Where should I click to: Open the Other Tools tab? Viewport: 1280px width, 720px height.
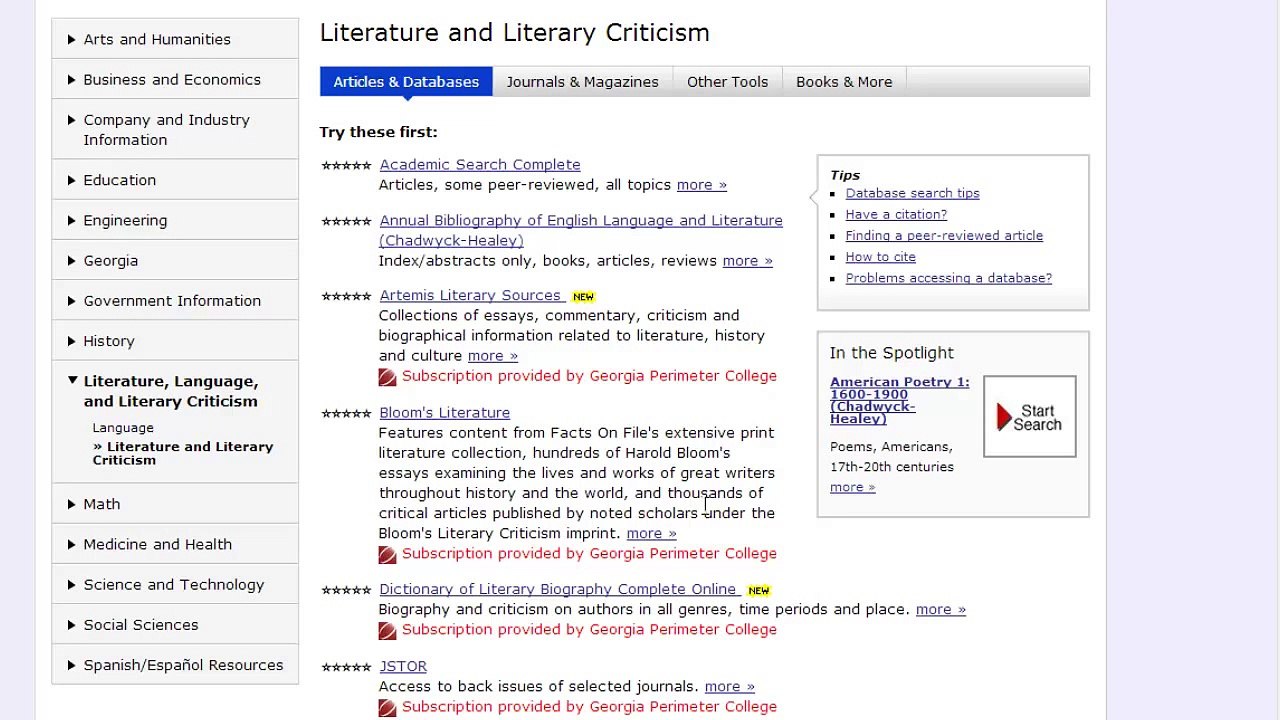point(727,82)
